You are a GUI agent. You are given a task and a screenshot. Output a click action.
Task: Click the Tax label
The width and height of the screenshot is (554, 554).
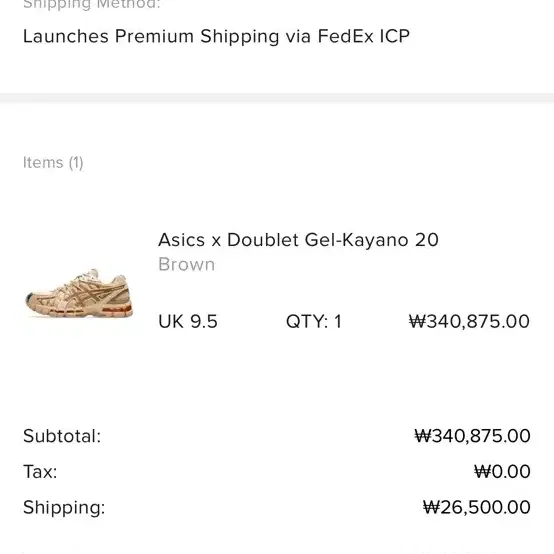coord(40,472)
